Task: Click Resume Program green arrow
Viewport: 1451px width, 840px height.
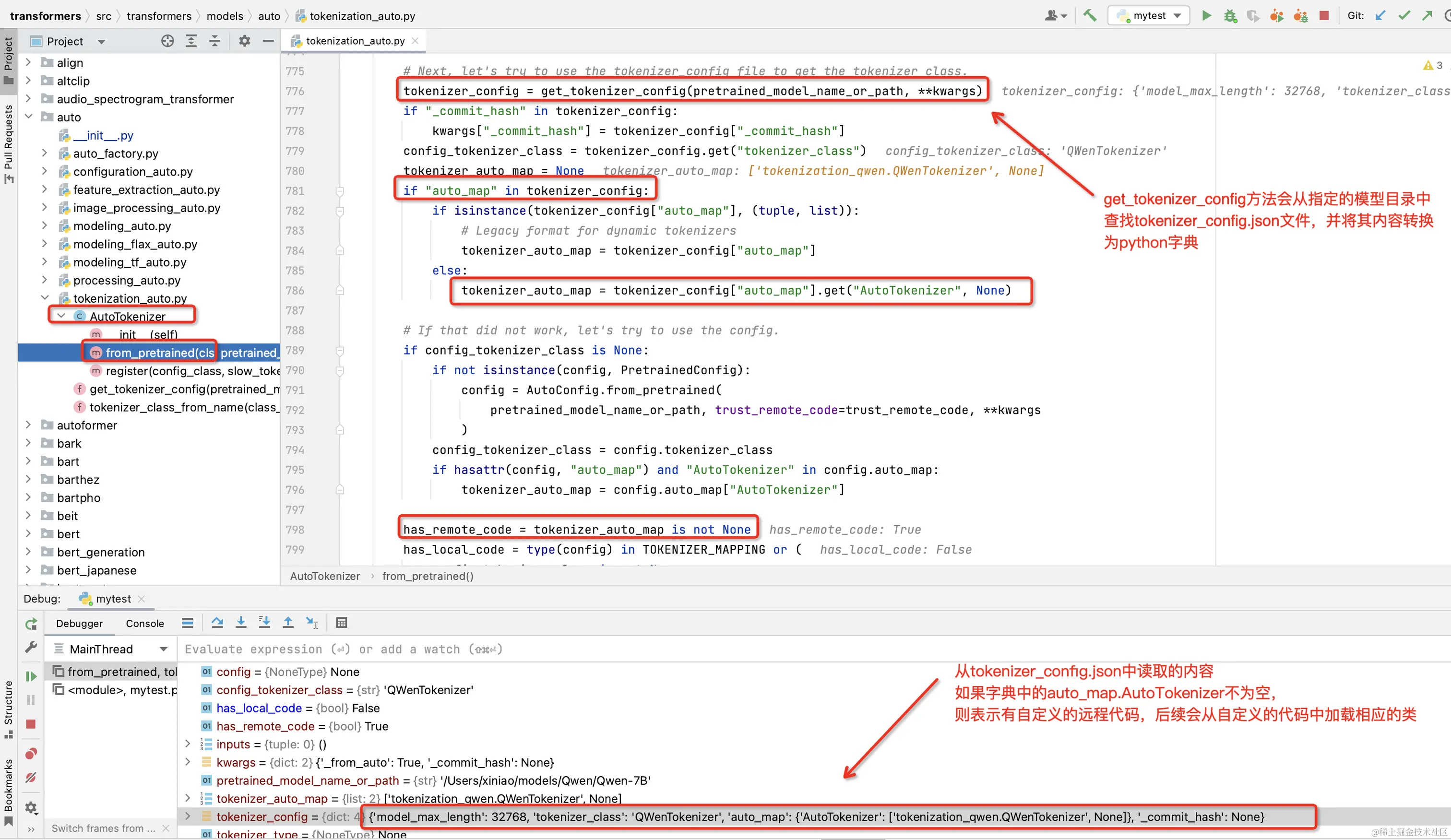Action: [x=31, y=676]
